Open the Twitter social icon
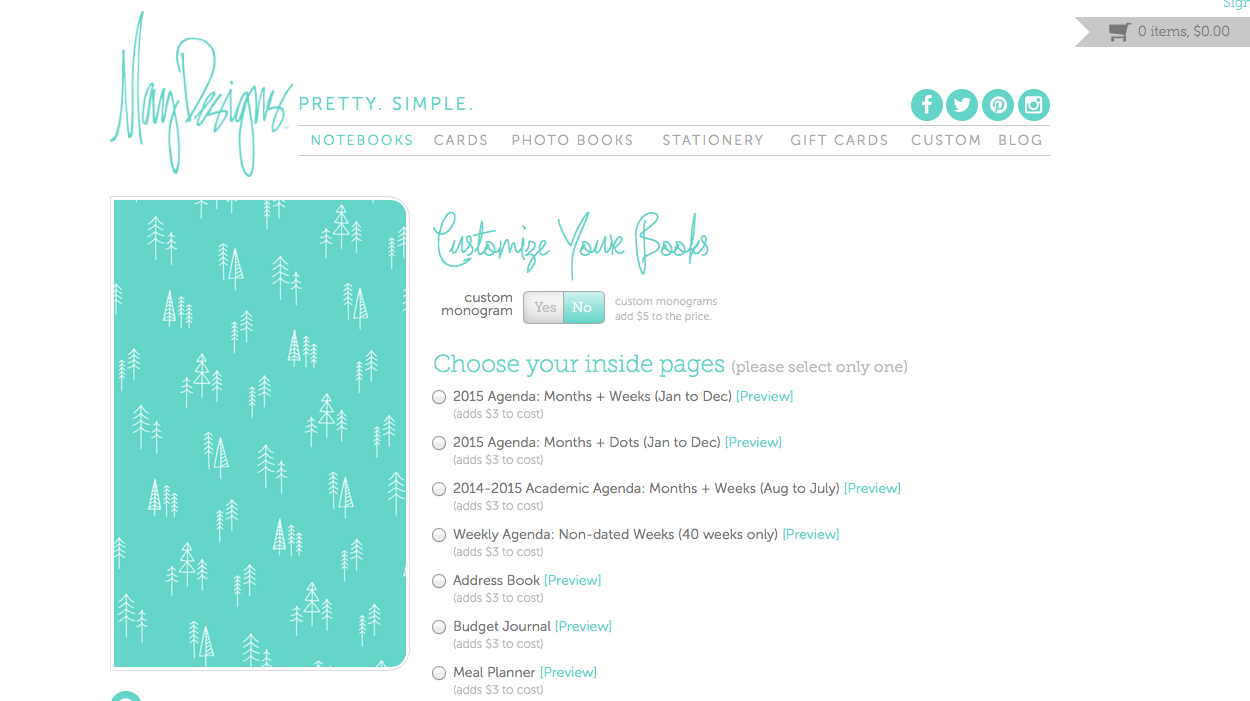Viewport: 1250px width, 701px height. (962, 105)
